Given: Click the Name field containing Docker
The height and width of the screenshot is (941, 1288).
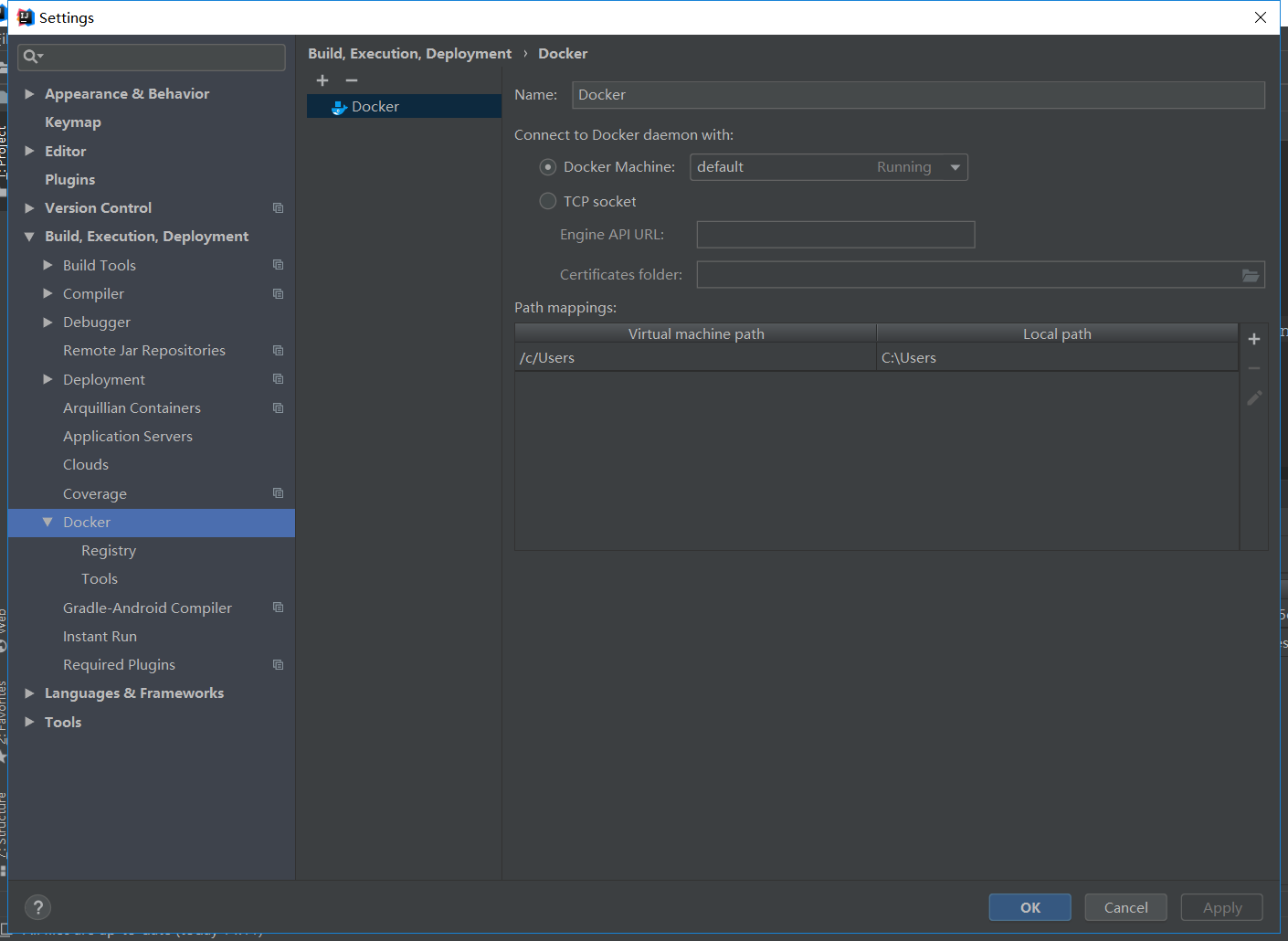Looking at the screenshot, I should [918, 95].
